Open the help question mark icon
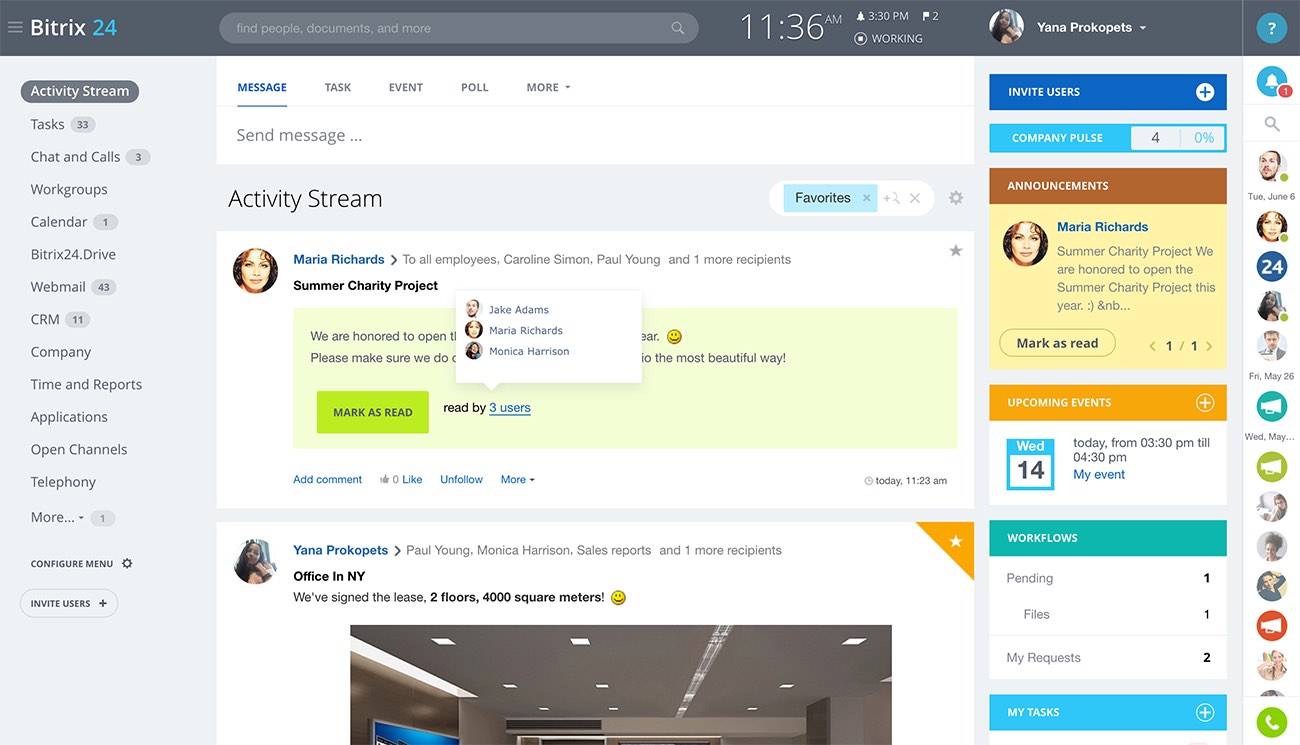 point(1271,28)
